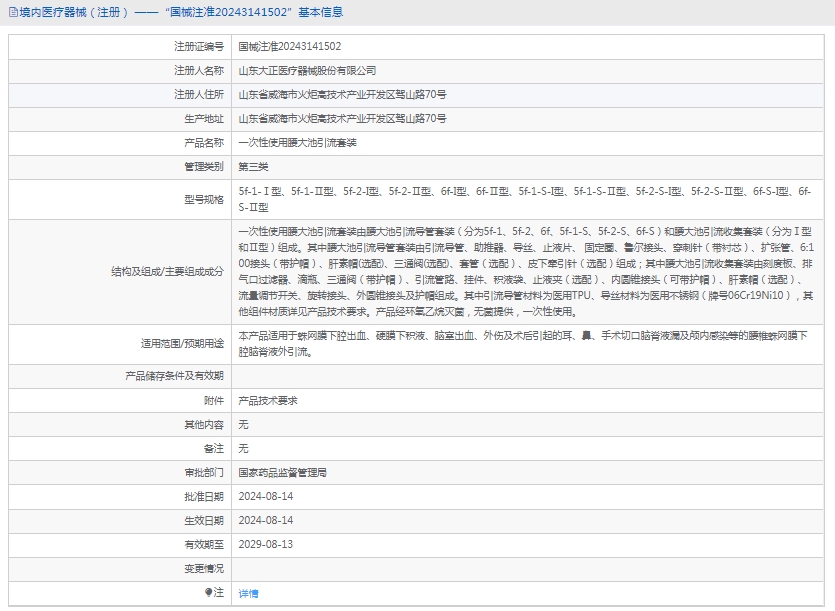Click the 注册人住所 address value
This screenshot has width=835, height=611.
click(342, 94)
